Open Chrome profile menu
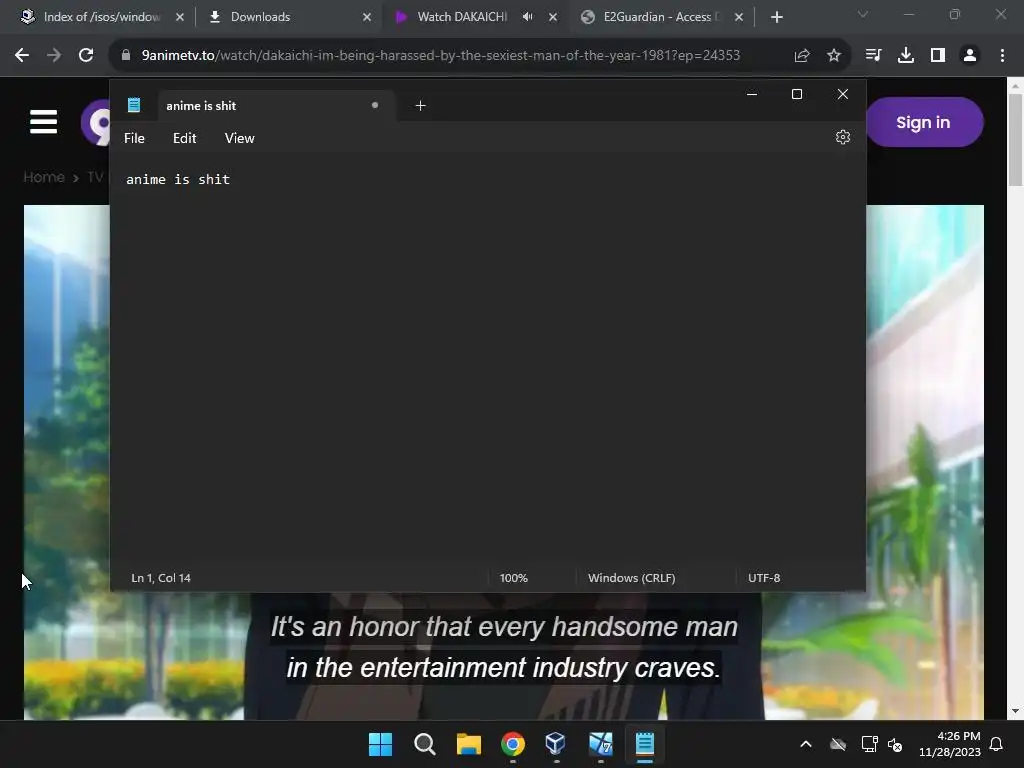The width and height of the screenshot is (1024, 768). 970,56
